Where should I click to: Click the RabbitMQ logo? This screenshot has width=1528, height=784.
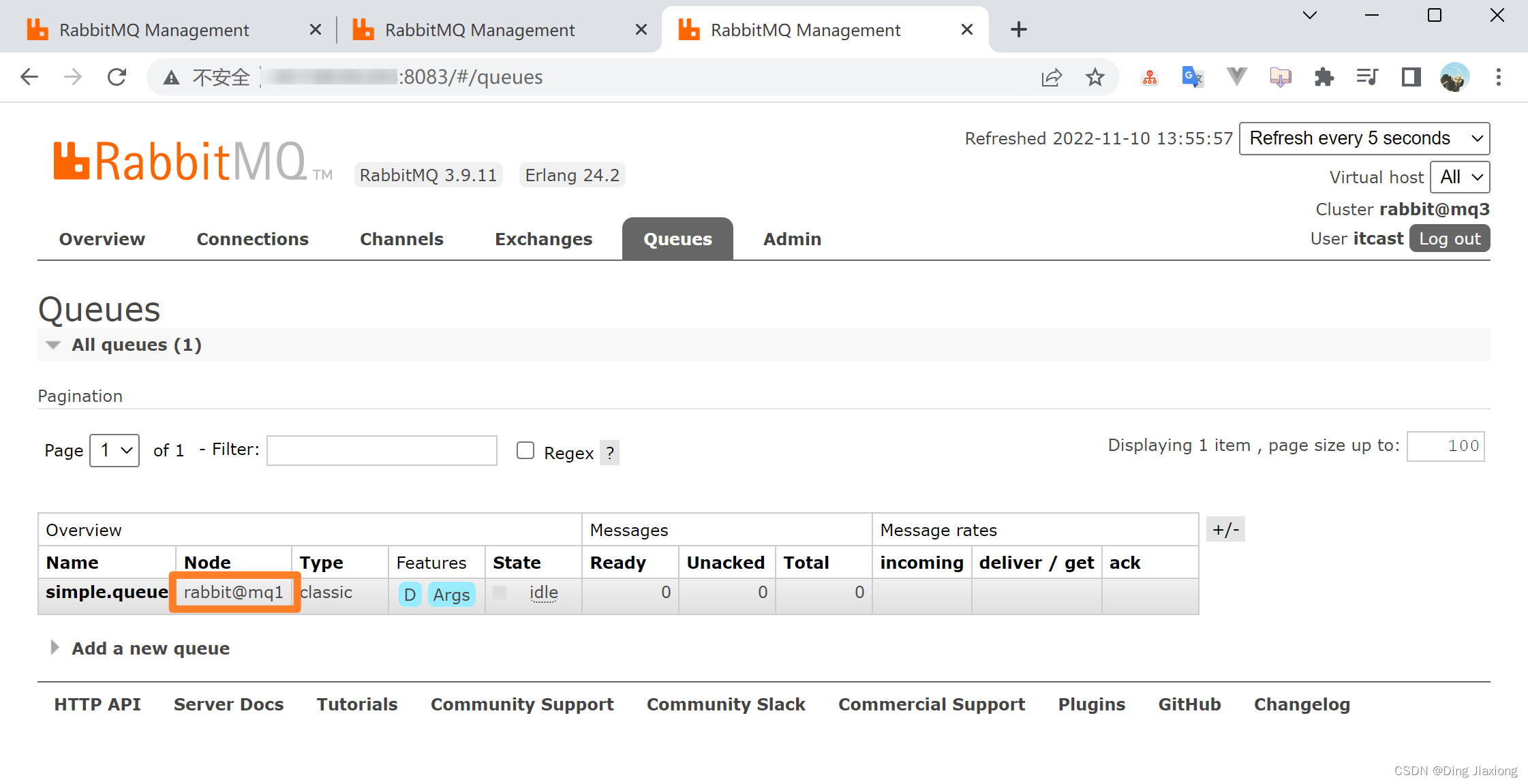[x=194, y=161]
